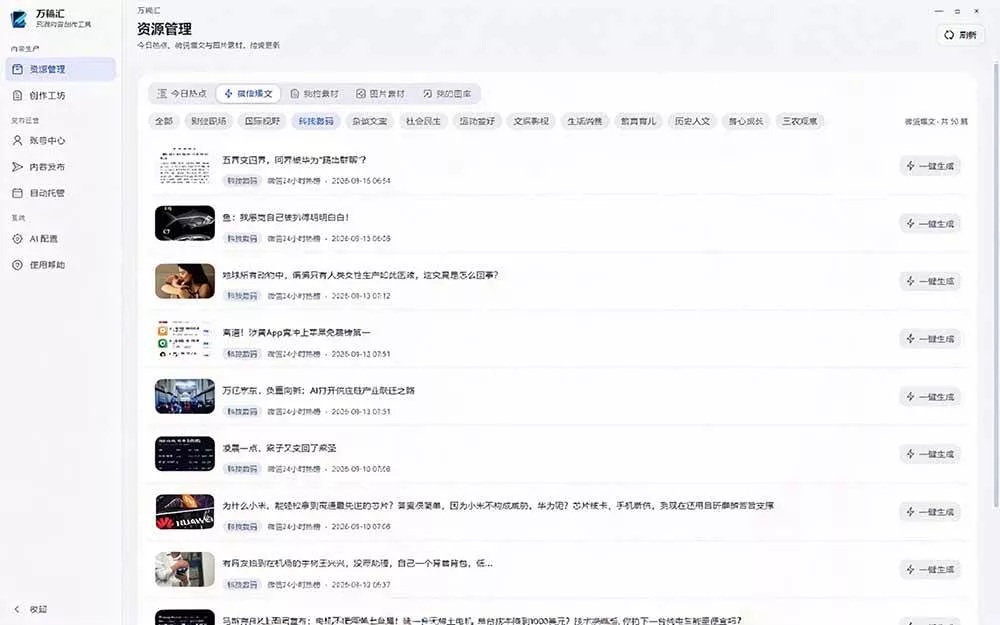Switch to the 今日热点 tab
The width and height of the screenshot is (1000, 625).
[182, 93]
